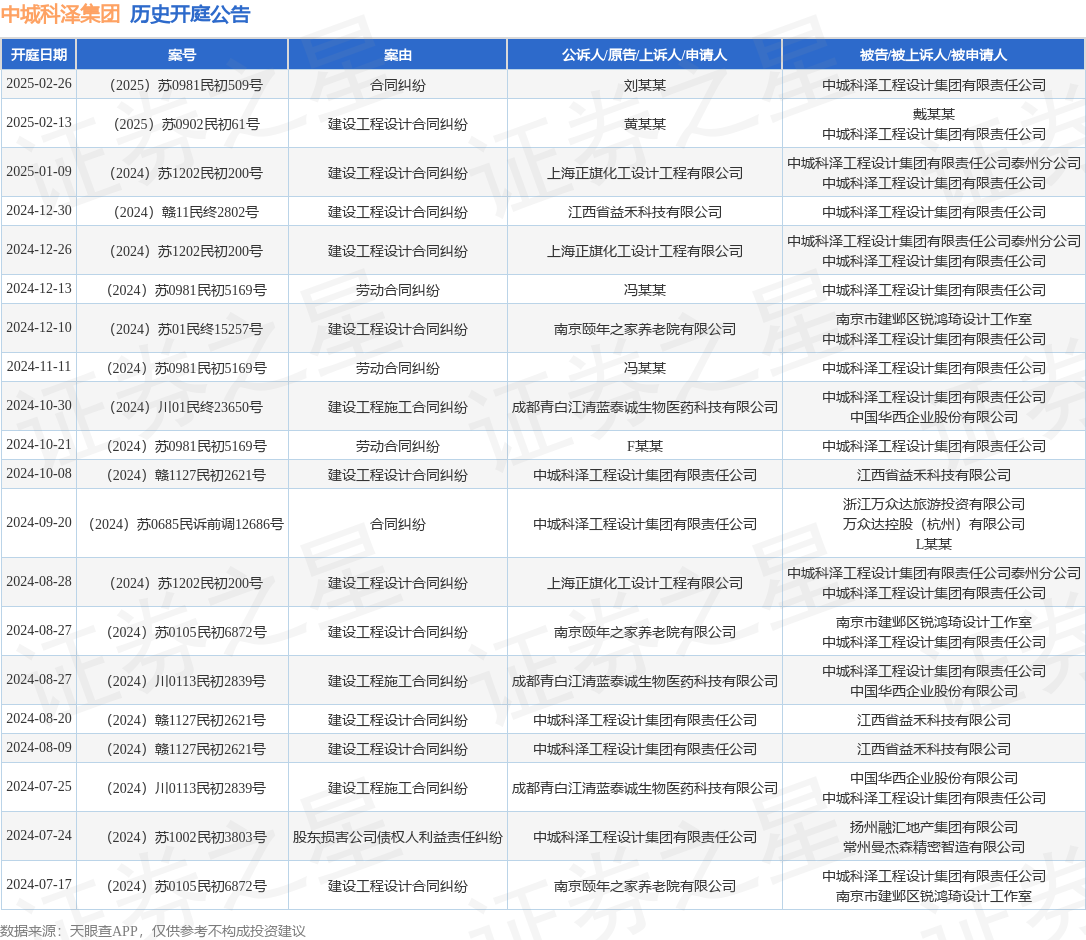Select case number (2024)苏1002民初3803号

click(x=186, y=837)
